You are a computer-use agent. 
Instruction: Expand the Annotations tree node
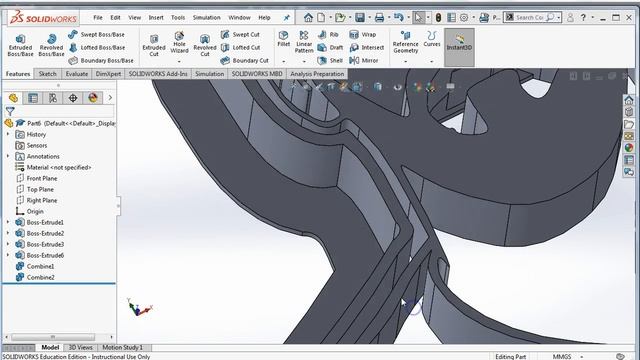[8, 156]
